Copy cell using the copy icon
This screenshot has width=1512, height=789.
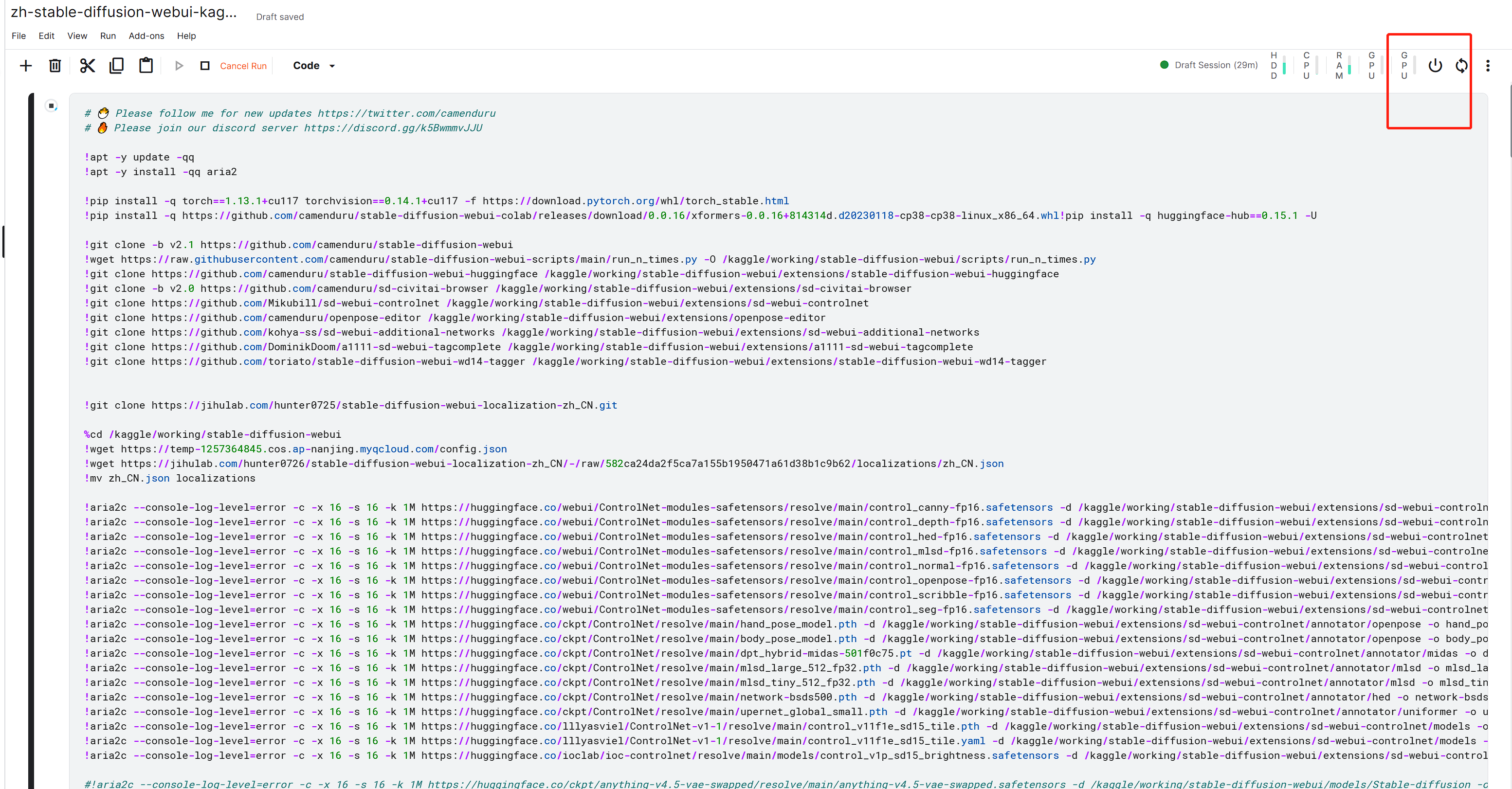(x=116, y=66)
